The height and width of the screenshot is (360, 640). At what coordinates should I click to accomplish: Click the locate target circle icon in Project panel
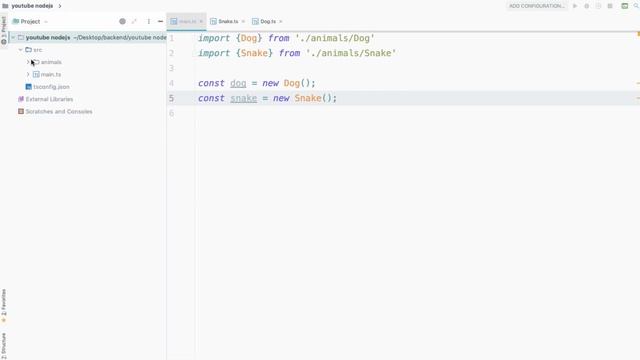pos(122,21)
